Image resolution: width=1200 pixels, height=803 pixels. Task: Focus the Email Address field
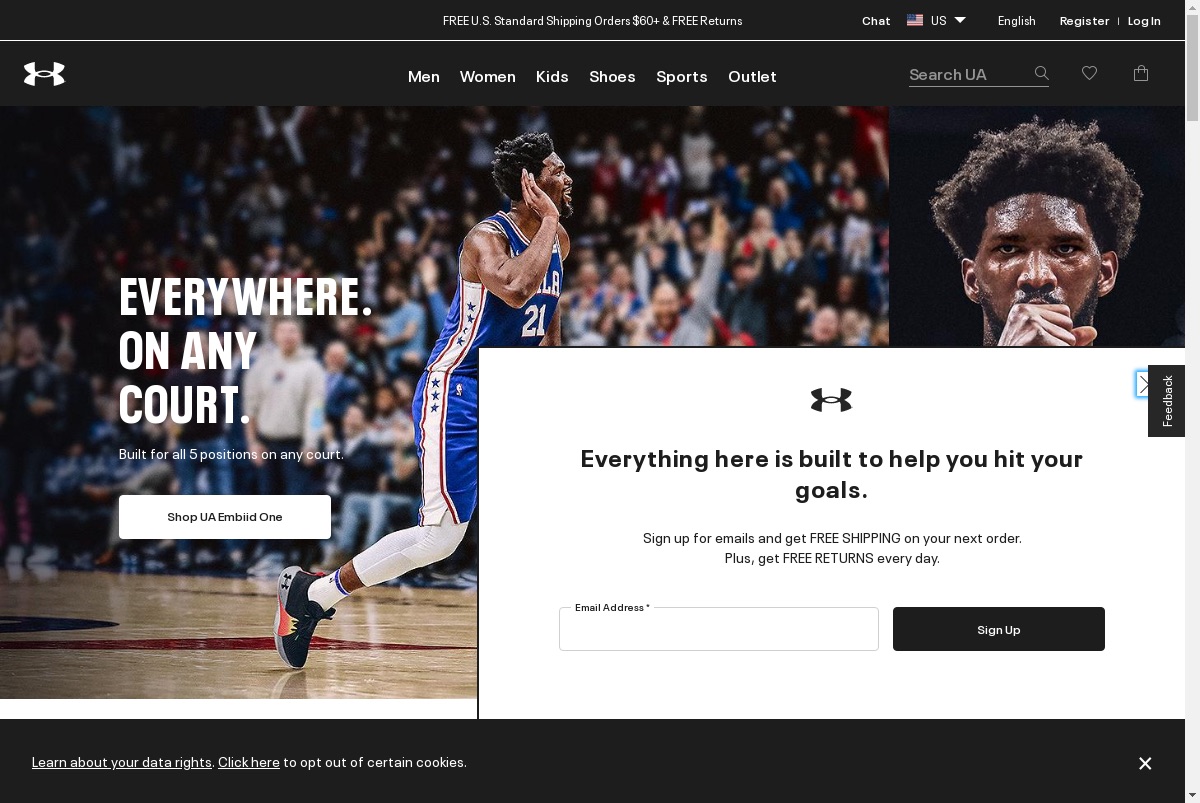(719, 629)
